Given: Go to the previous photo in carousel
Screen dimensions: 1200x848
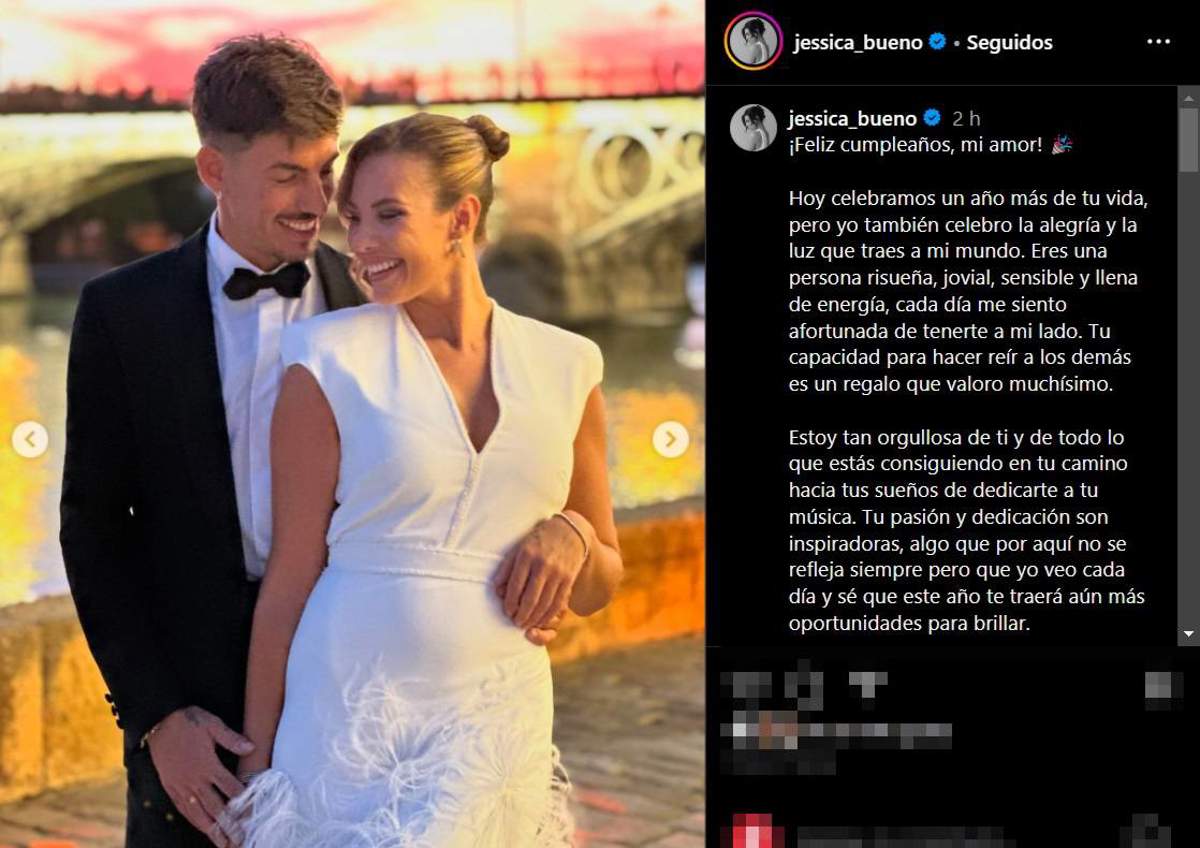Looking at the screenshot, I should click(x=30, y=439).
